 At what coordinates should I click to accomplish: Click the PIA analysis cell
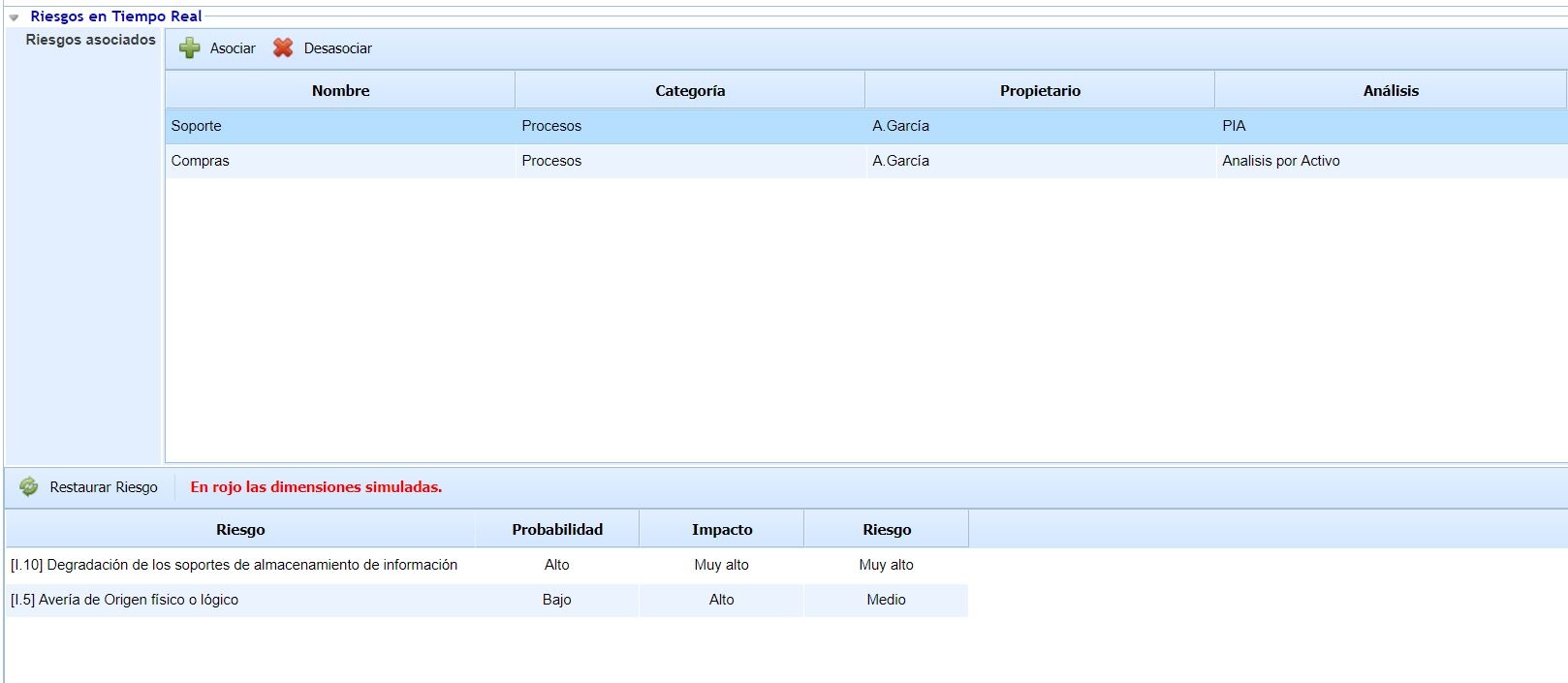1234,126
